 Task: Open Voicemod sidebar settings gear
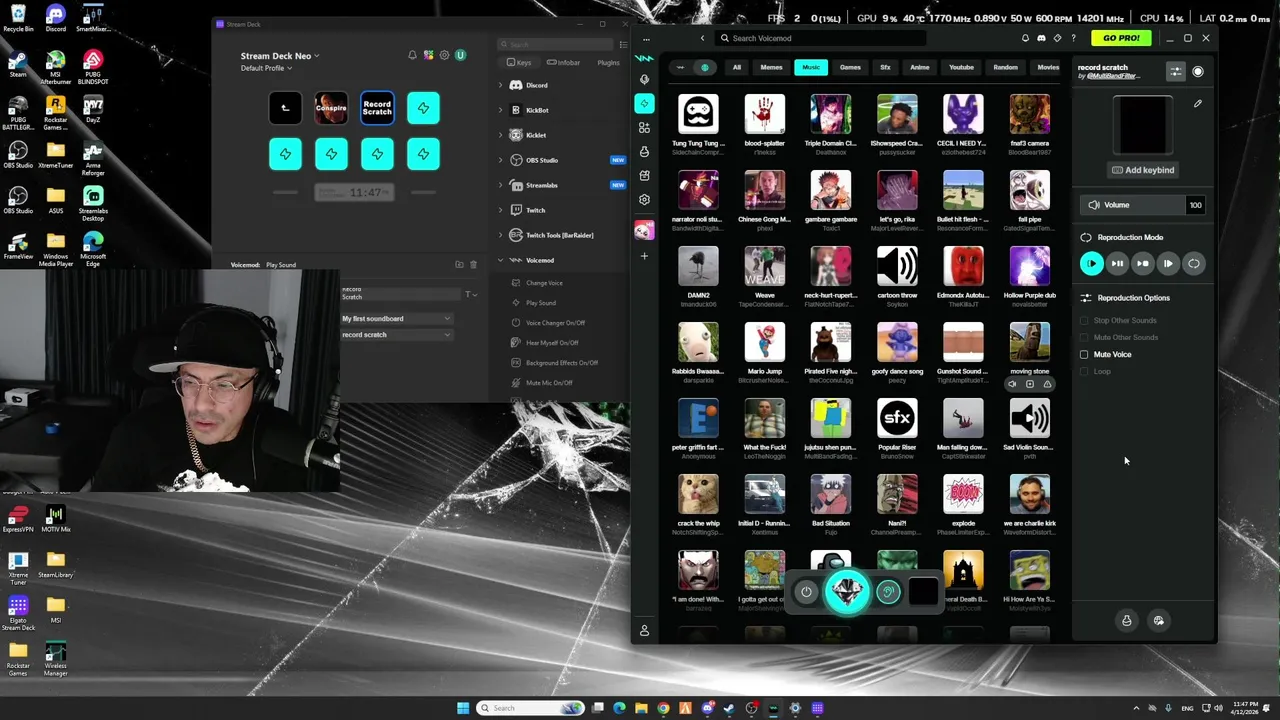point(644,199)
